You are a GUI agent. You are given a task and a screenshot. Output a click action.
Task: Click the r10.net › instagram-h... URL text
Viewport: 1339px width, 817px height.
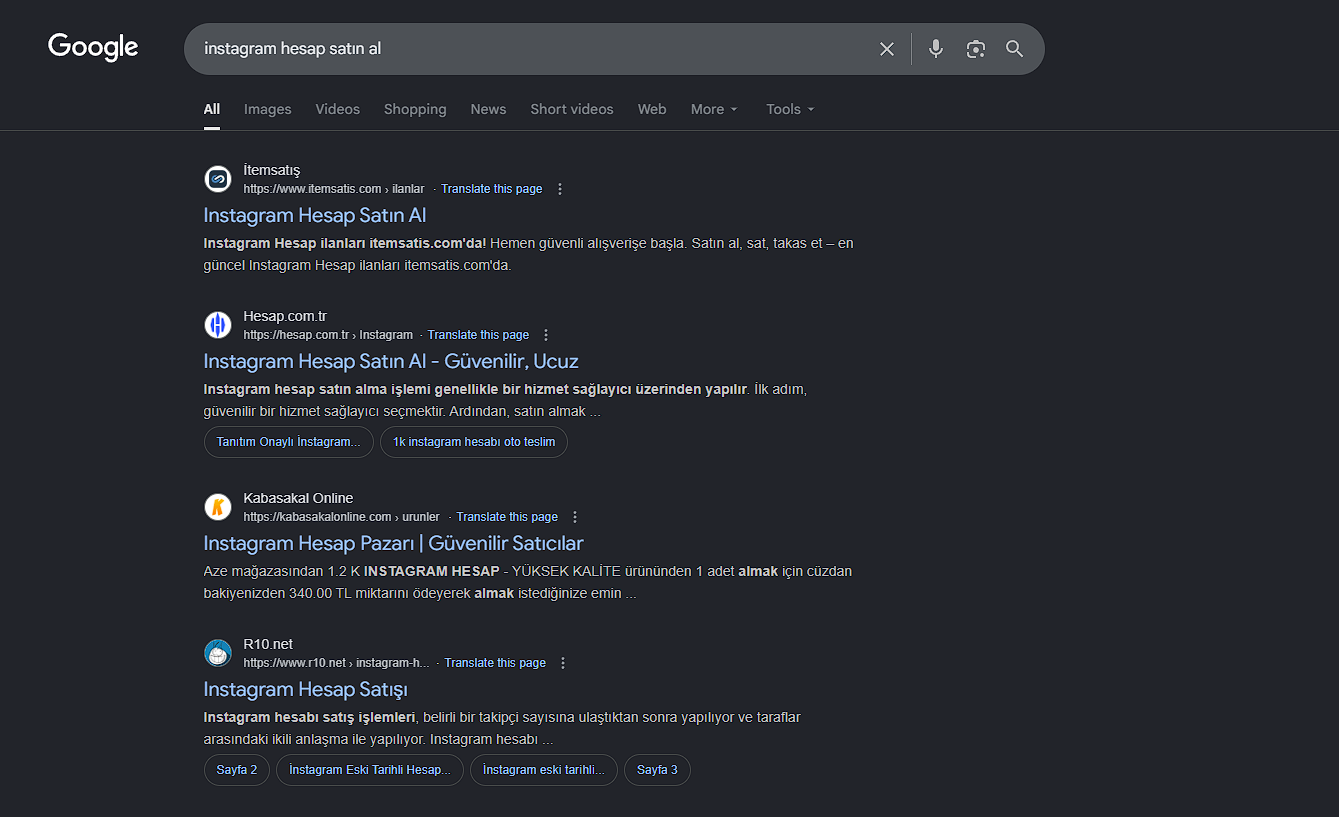(336, 663)
